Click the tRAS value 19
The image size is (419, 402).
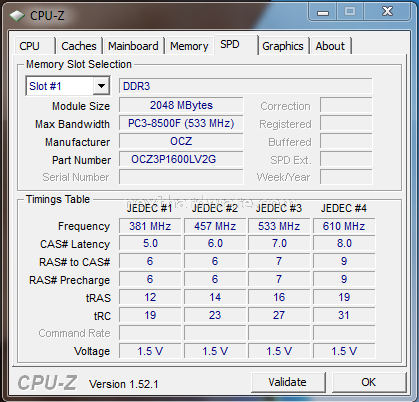coord(344,297)
